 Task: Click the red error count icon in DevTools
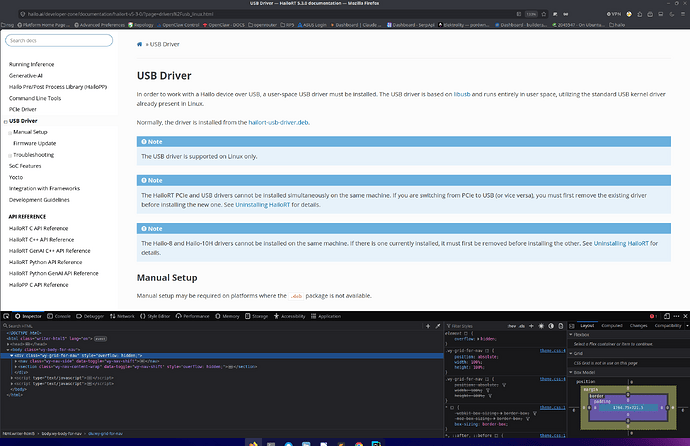pos(653,316)
